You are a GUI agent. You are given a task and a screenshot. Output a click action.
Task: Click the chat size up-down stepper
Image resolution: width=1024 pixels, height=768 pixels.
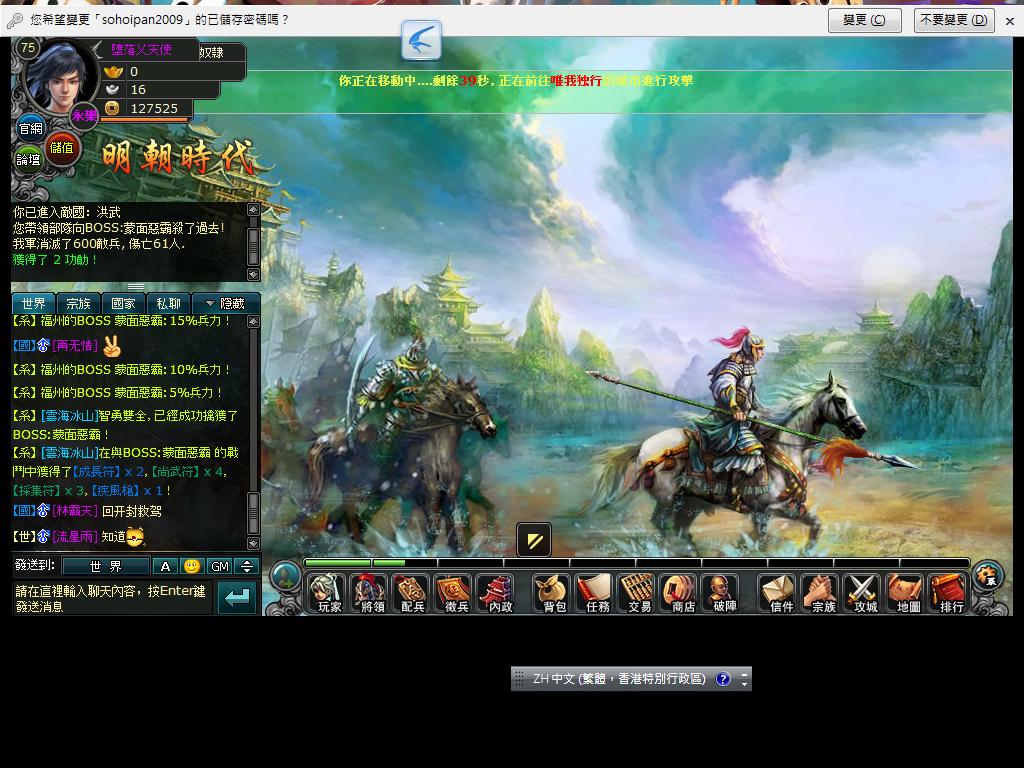click(247, 566)
